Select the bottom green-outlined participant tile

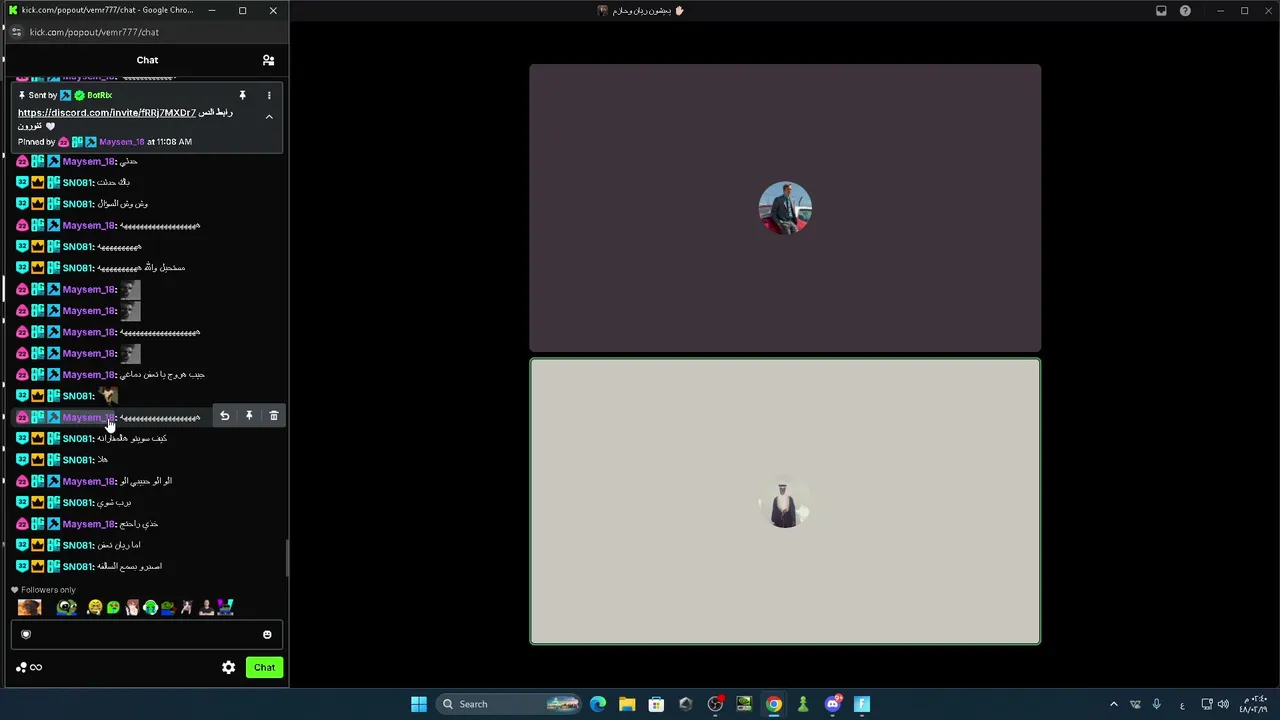(785, 501)
